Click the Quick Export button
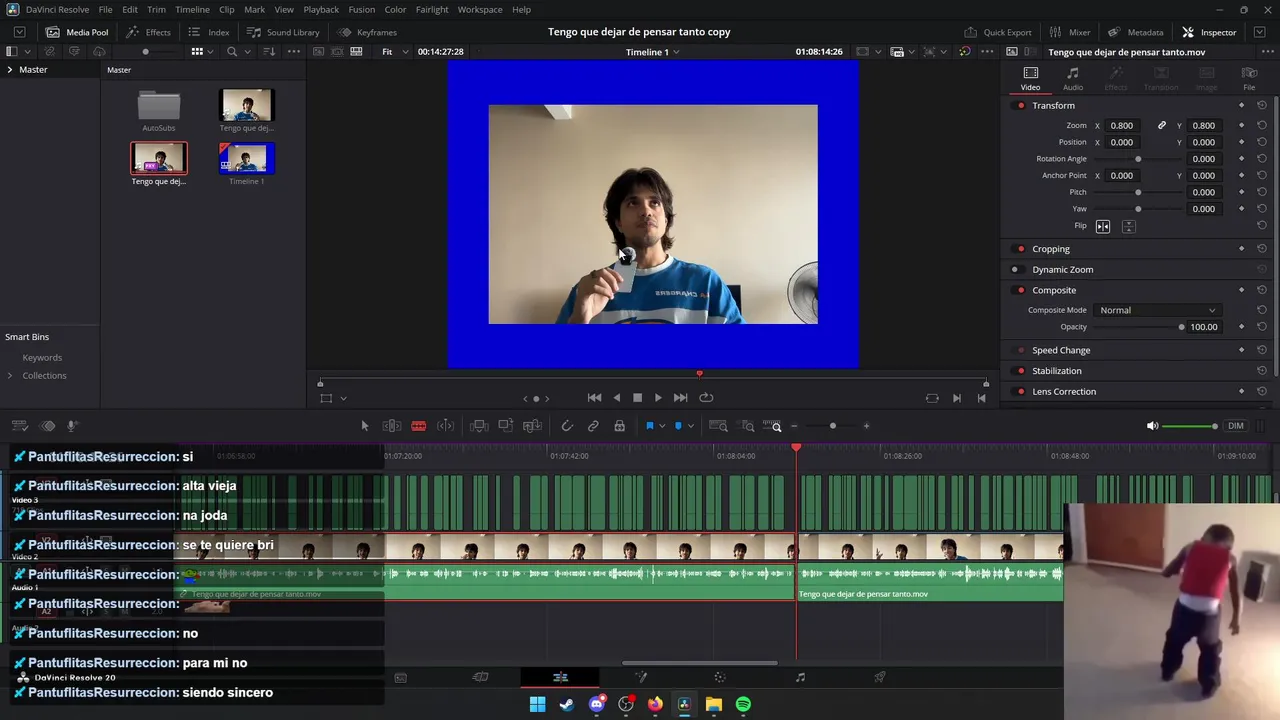This screenshot has width=1280, height=720. tap(997, 32)
